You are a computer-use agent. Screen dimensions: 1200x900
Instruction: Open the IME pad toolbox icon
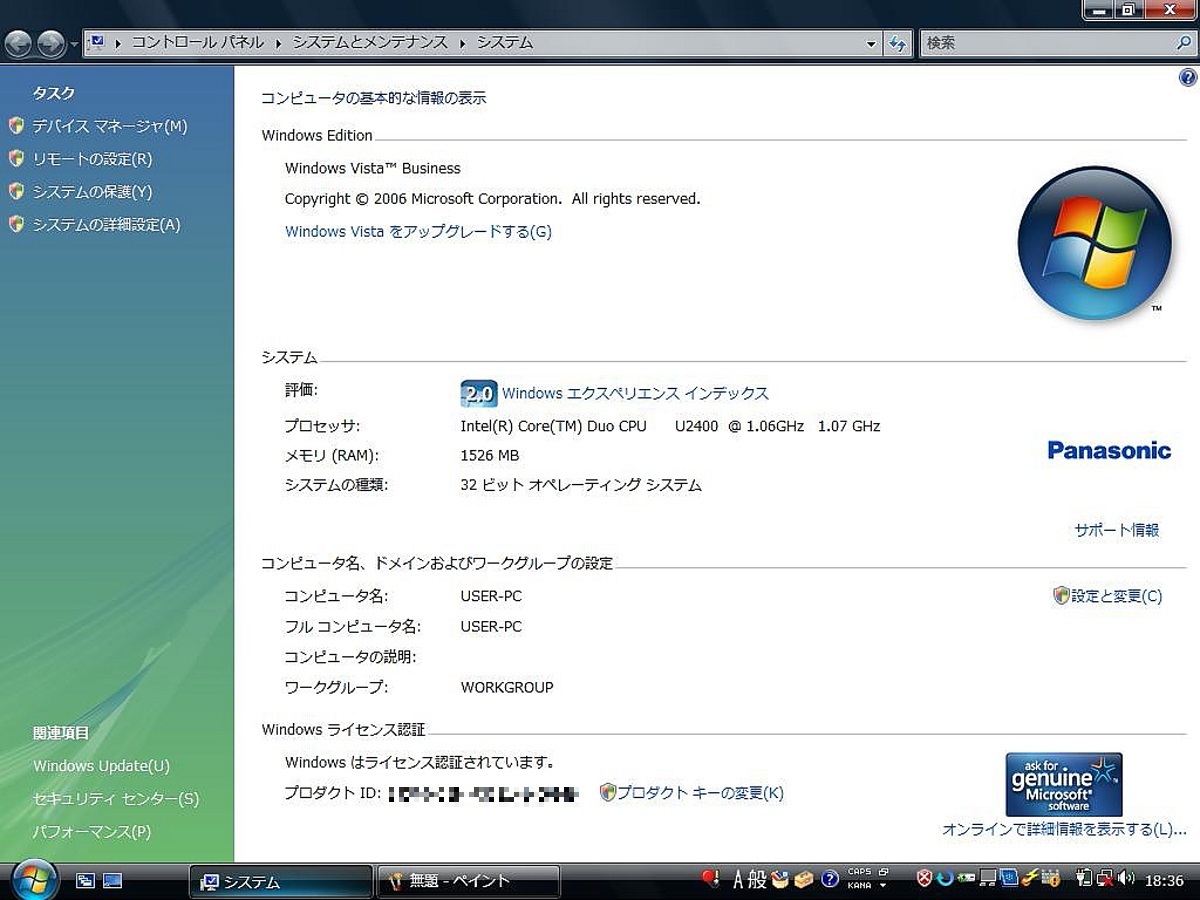click(779, 879)
